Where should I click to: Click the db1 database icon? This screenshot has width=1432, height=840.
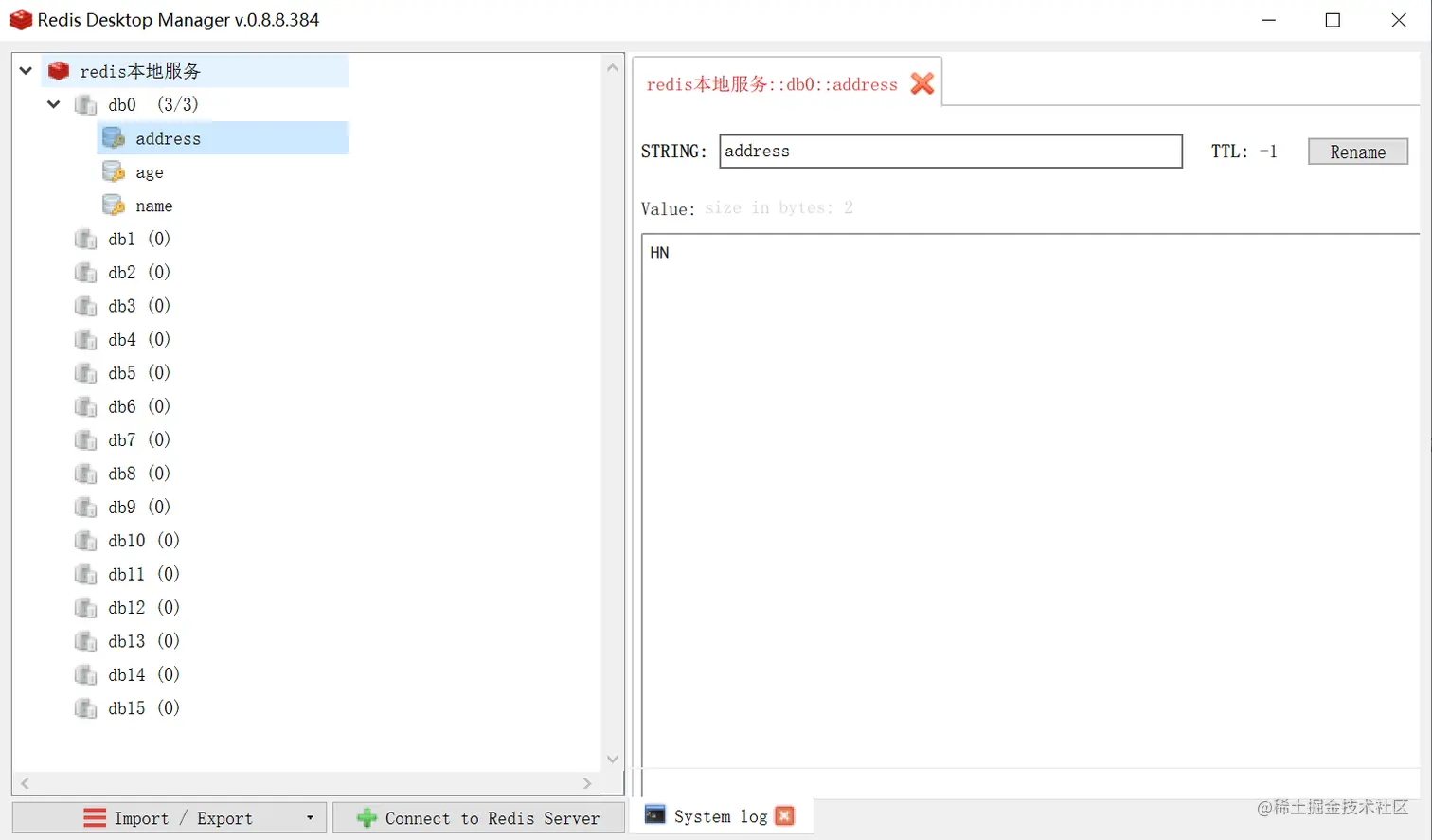click(85, 239)
